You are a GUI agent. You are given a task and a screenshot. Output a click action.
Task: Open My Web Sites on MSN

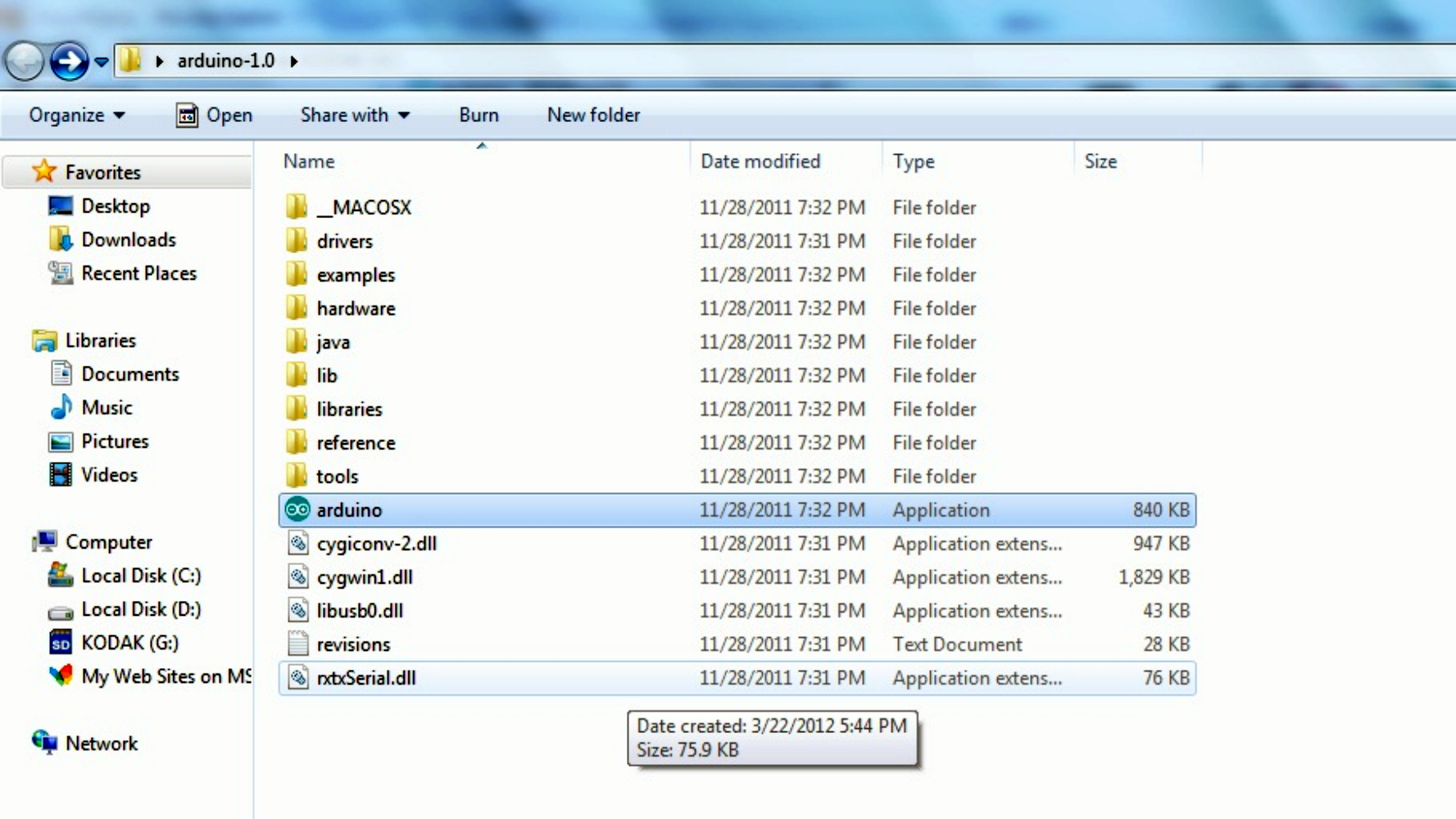point(149,676)
